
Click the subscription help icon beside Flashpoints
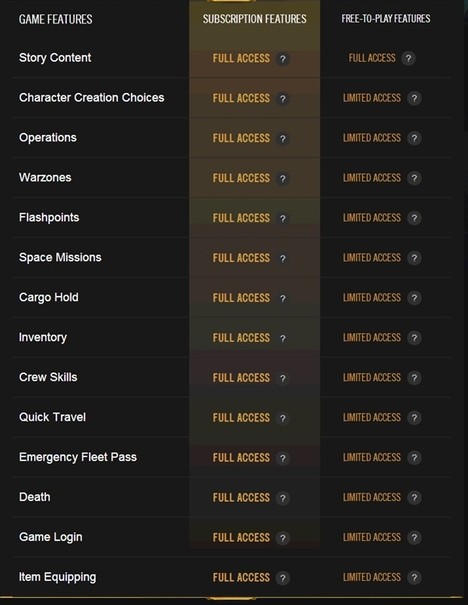pos(283,218)
